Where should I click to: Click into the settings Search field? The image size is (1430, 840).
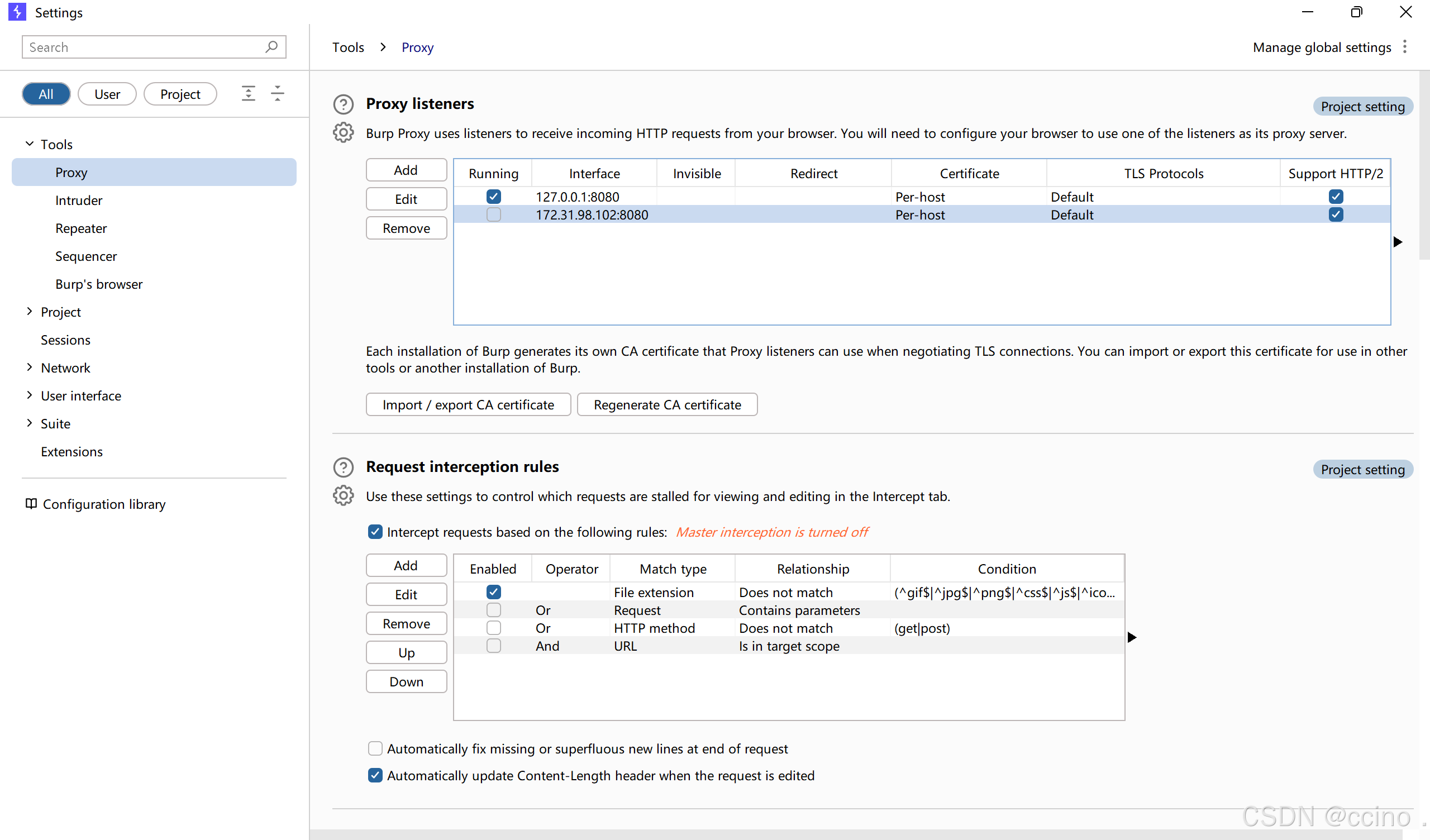142,47
